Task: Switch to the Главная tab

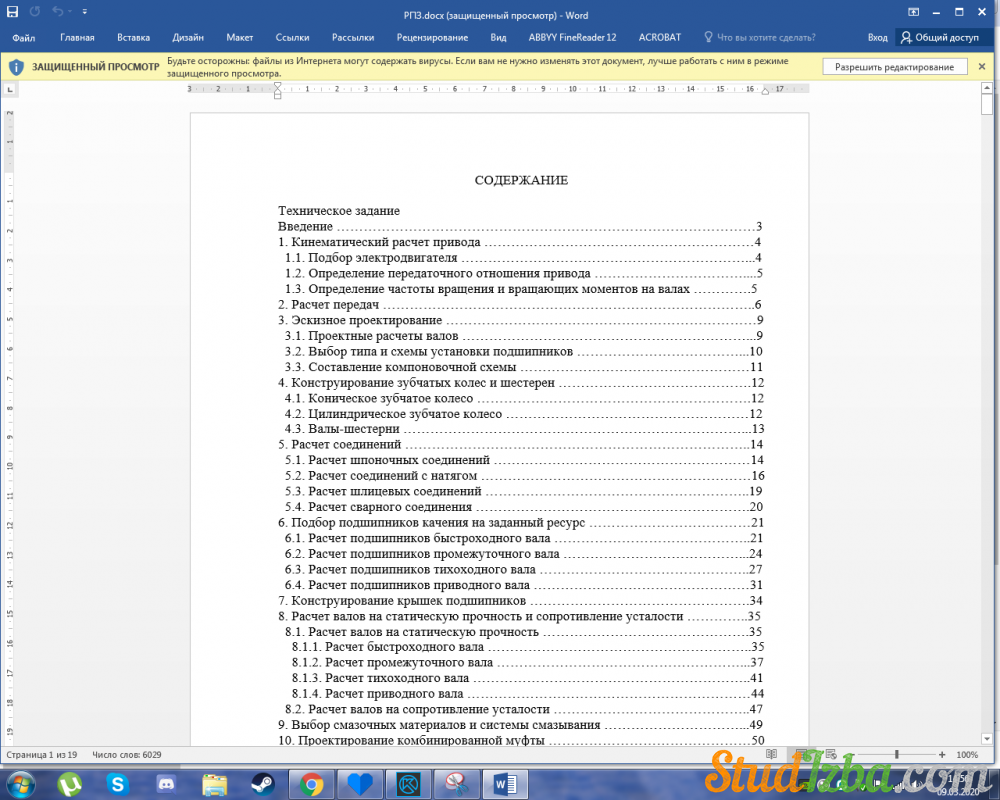Action: point(77,38)
